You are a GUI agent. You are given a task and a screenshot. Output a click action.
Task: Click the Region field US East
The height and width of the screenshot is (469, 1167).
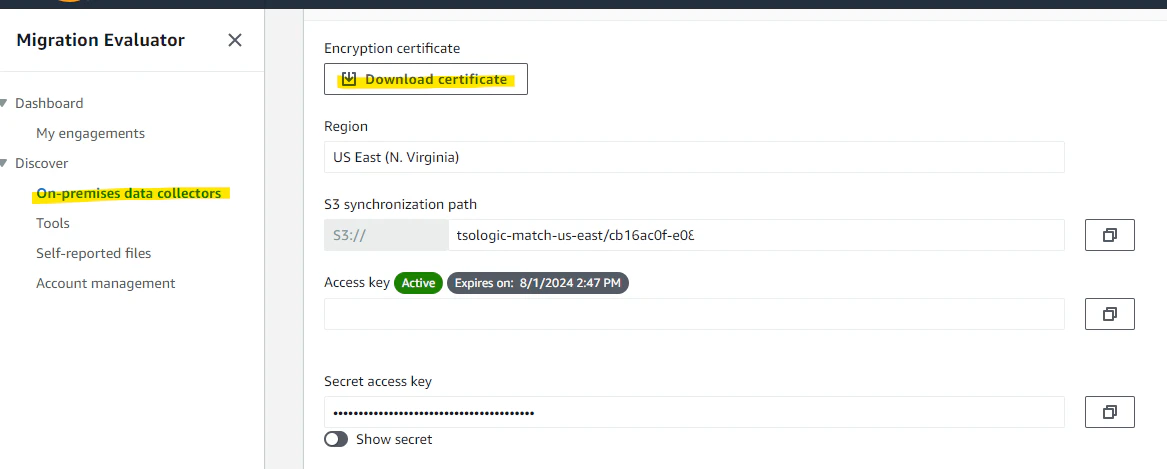tap(694, 157)
